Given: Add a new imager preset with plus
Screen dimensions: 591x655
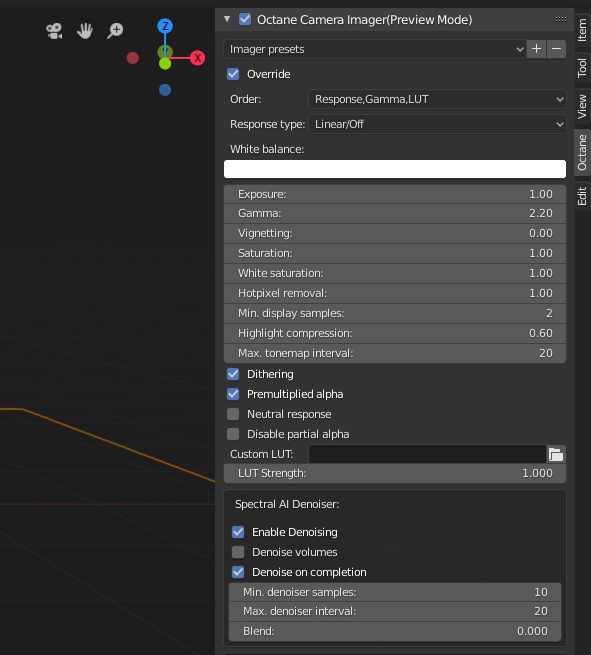Looking at the screenshot, I should coord(536,49).
